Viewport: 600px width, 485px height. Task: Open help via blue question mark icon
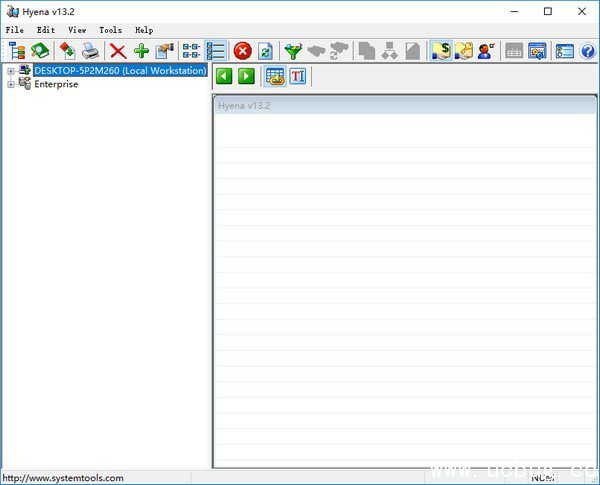[588, 51]
